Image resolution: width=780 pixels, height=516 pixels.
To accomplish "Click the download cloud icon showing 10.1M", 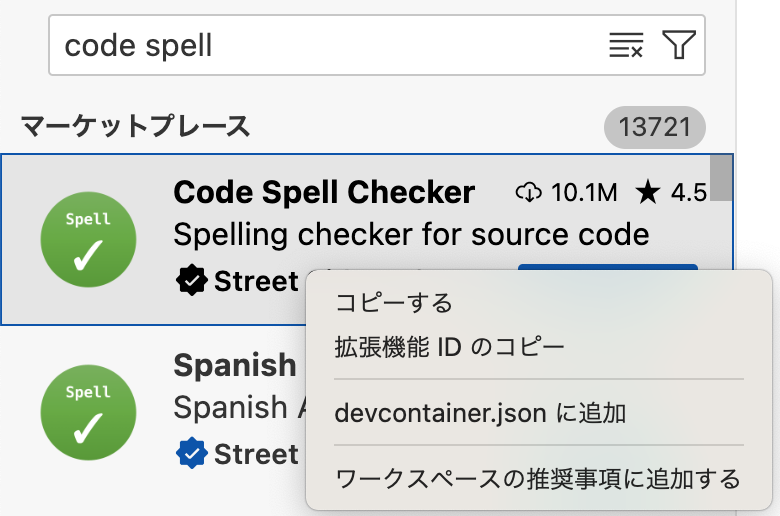I will click(529, 192).
